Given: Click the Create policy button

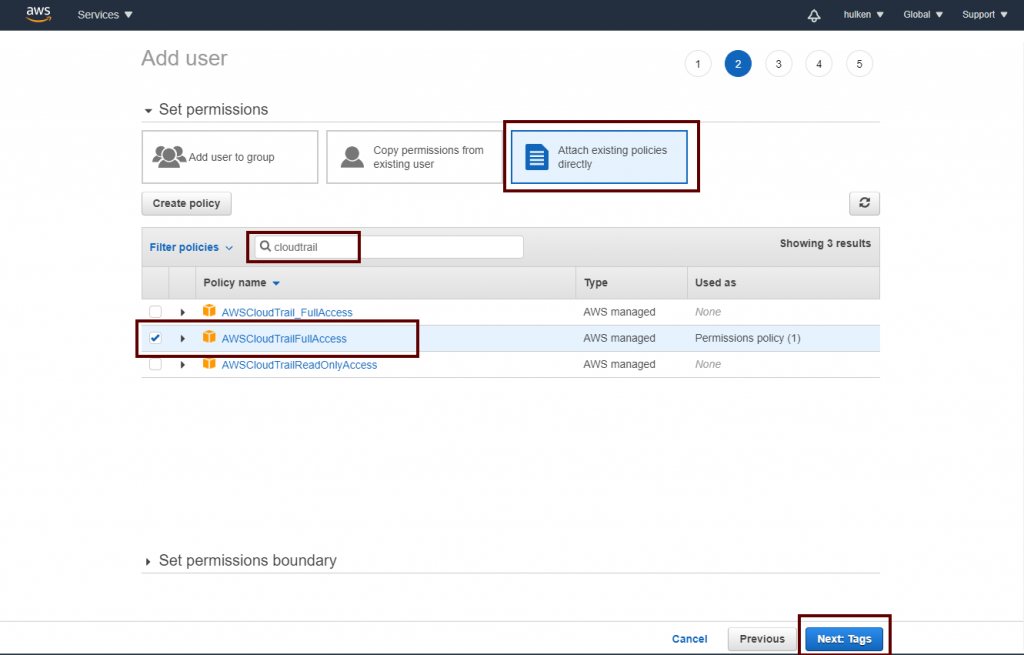Looking at the screenshot, I should tap(186, 203).
